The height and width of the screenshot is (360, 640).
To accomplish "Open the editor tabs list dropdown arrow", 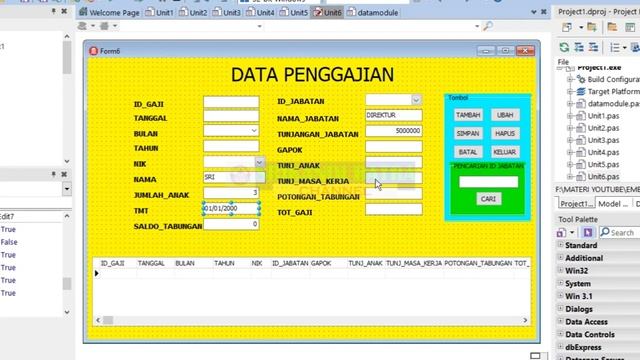I will (x=534, y=12).
